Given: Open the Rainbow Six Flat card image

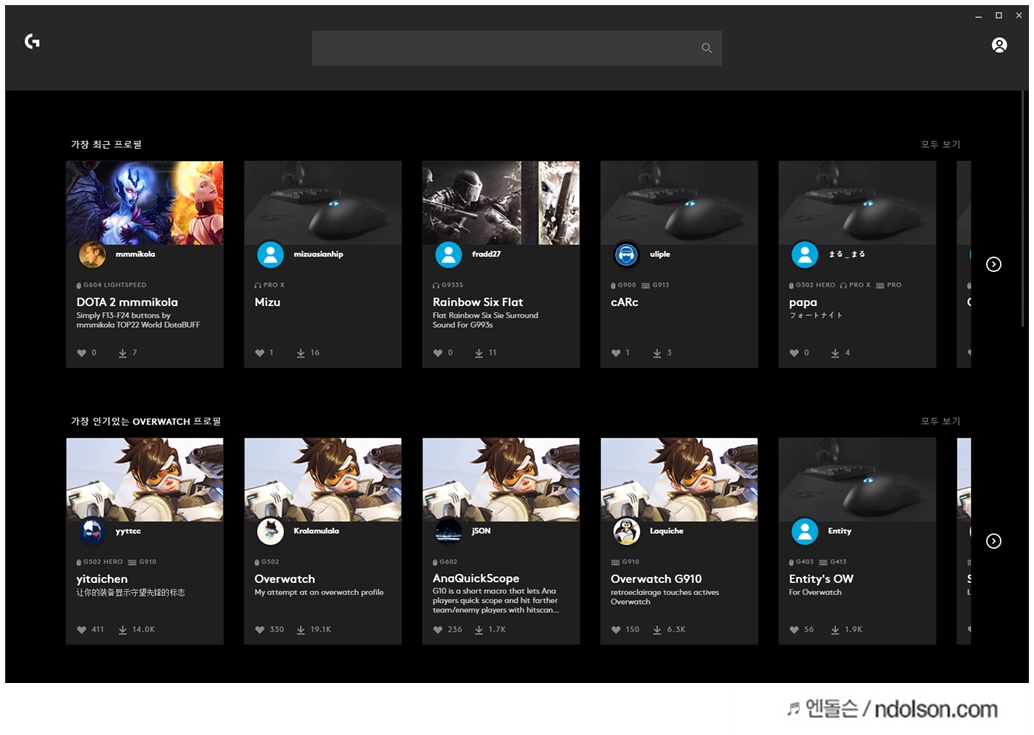Looking at the screenshot, I should tap(501, 202).
